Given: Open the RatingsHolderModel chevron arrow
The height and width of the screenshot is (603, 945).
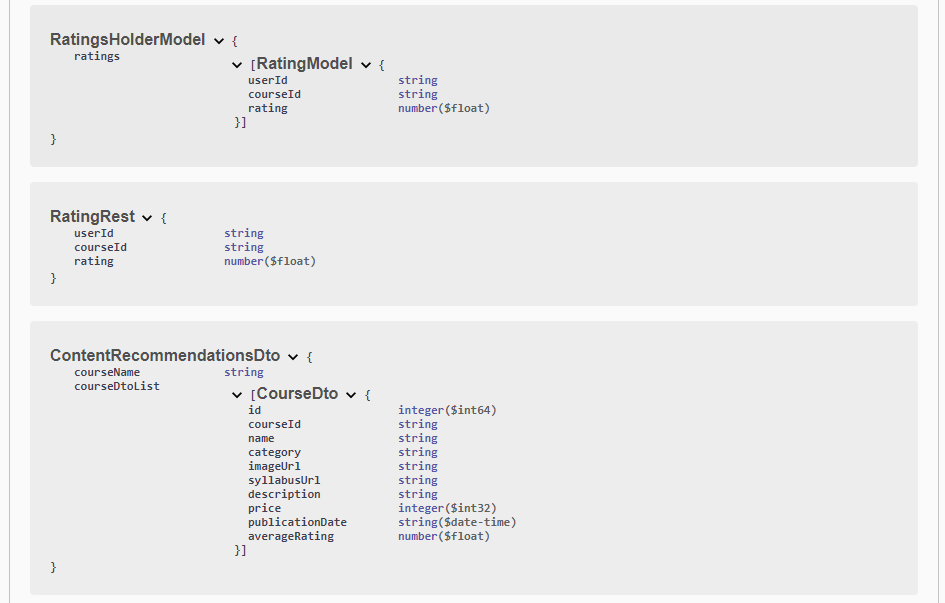Looking at the screenshot, I should (x=218, y=40).
